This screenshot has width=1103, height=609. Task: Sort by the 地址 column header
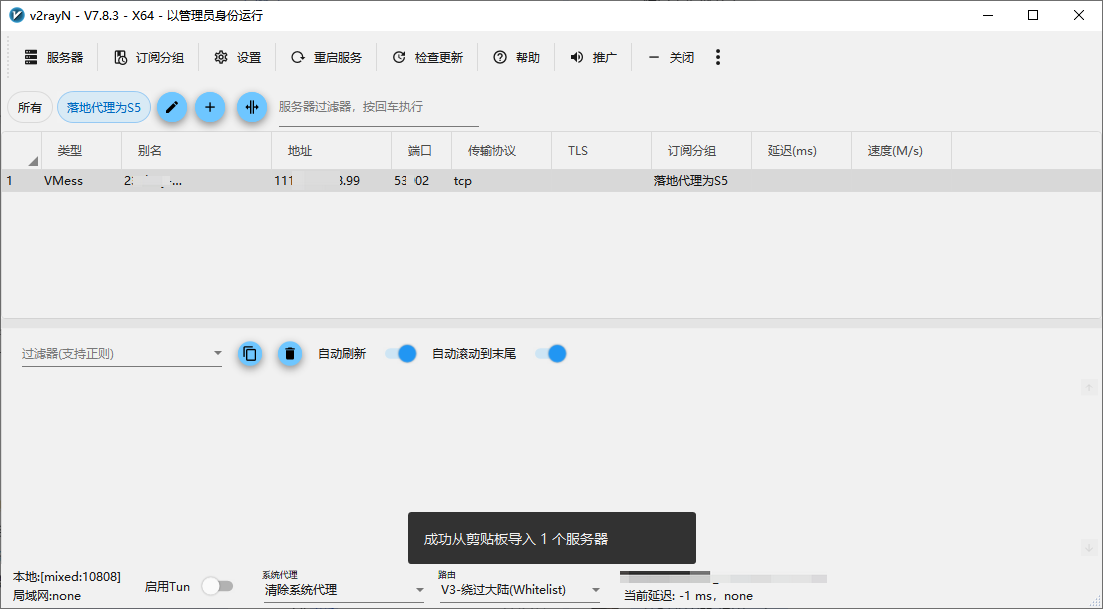pyautogui.click(x=331, y=151)
